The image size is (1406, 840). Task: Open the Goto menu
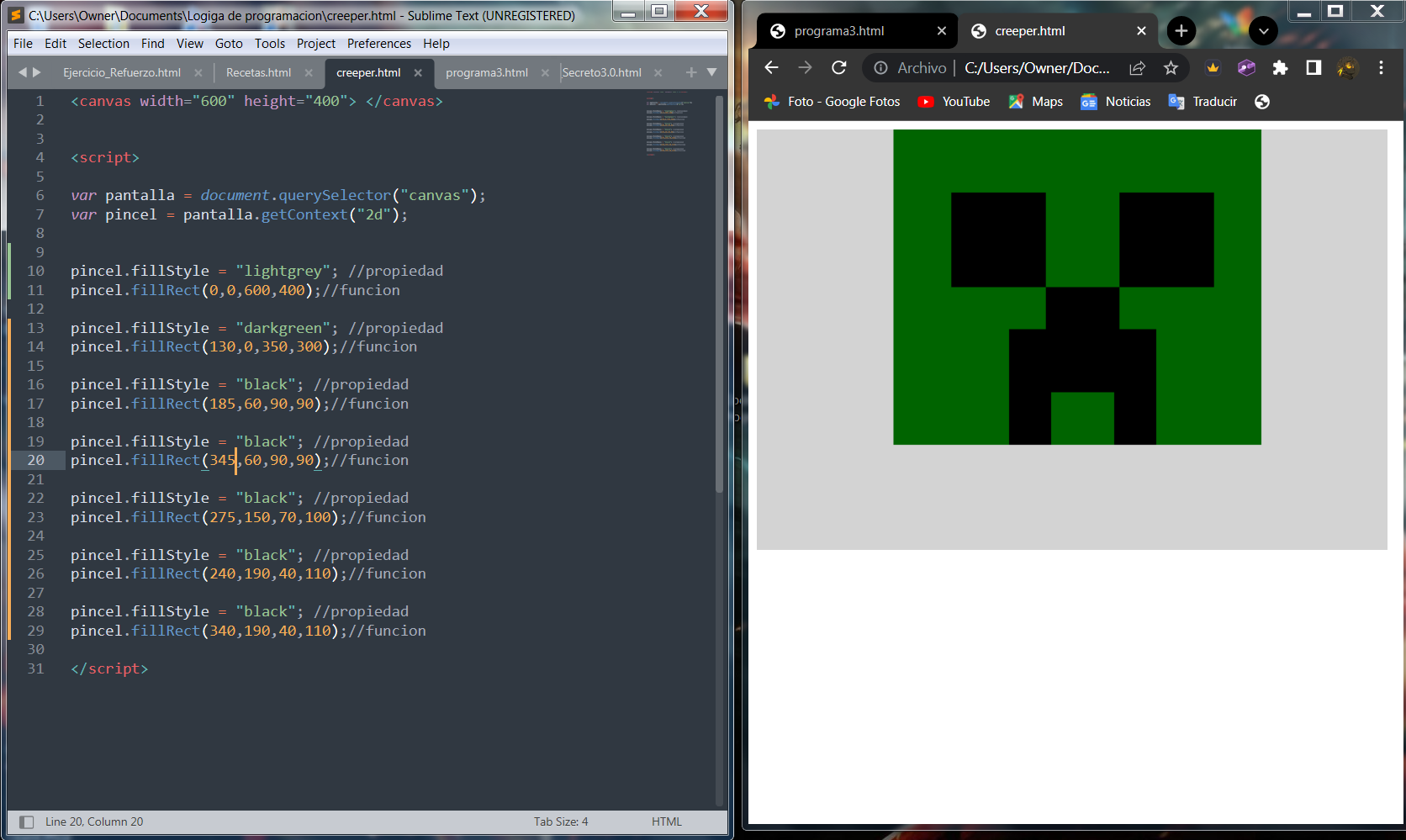point(229,44)
